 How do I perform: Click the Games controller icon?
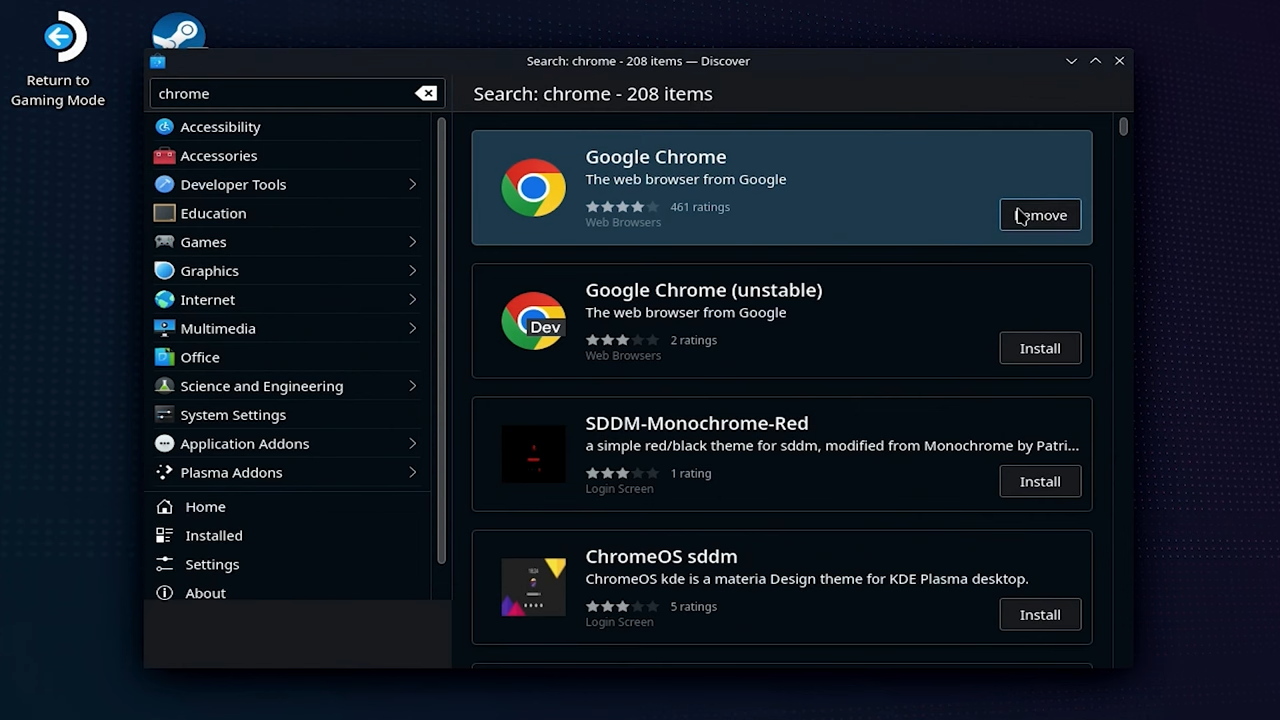[x=165, y=242]
